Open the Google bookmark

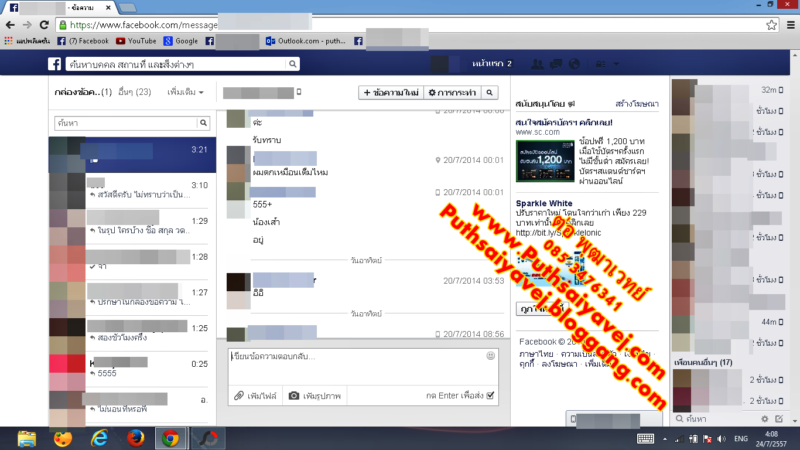click(181, 41)
